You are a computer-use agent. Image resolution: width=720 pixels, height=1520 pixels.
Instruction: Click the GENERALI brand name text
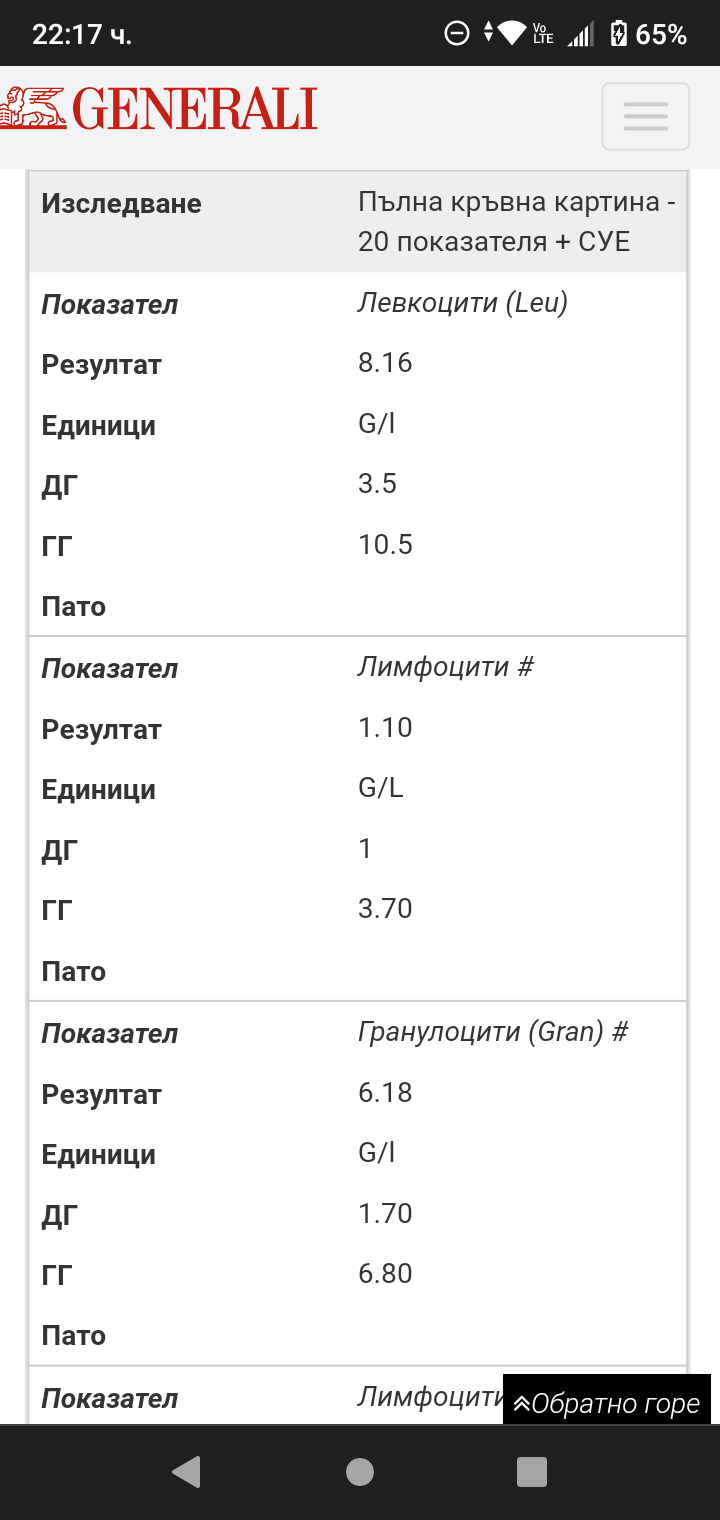(x=195, y=110)
